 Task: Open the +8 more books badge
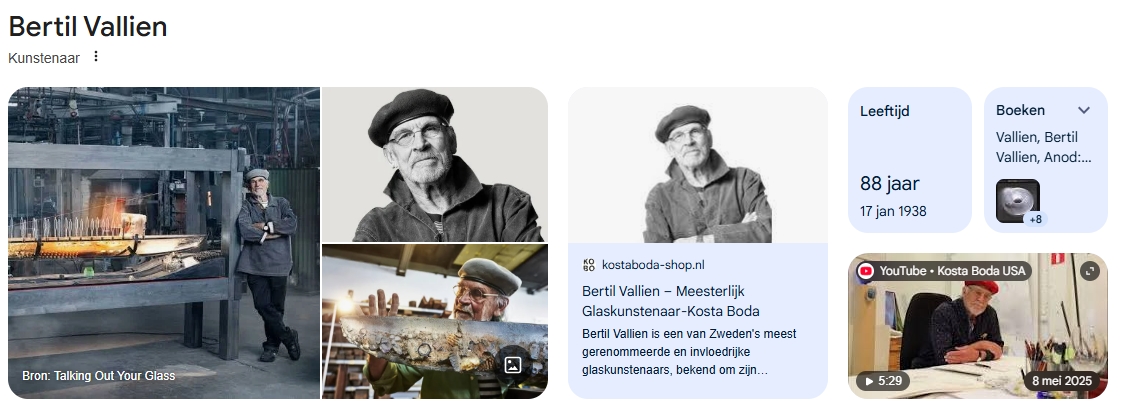coord(1035,219)
